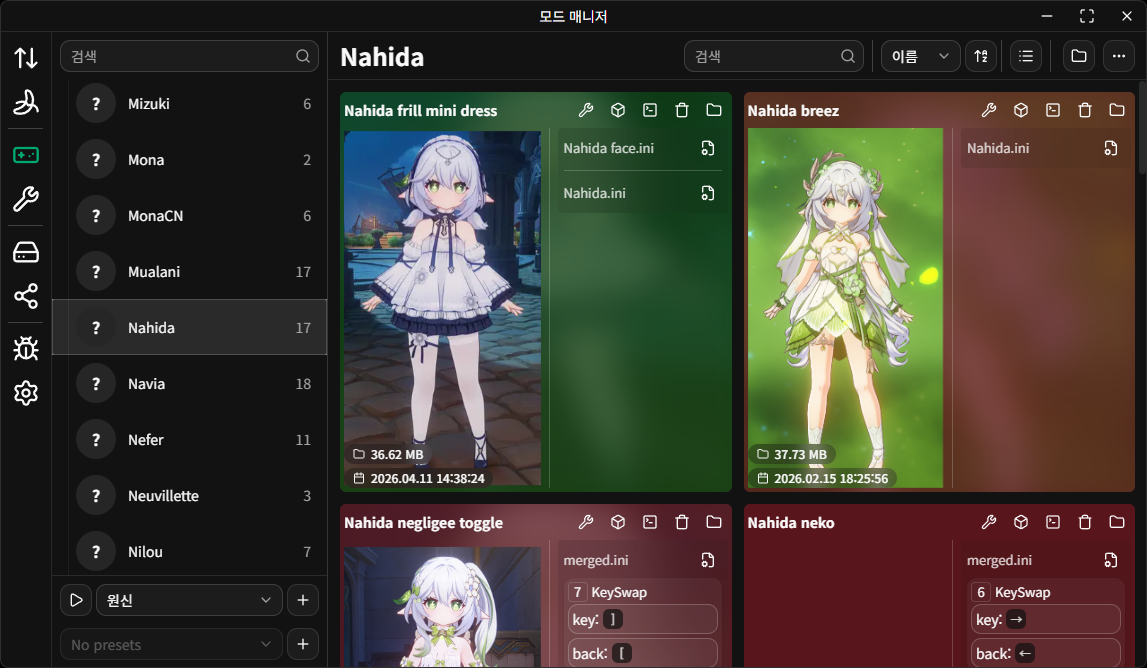Add preset with plus beside No presets

click(x=303, y=645)
